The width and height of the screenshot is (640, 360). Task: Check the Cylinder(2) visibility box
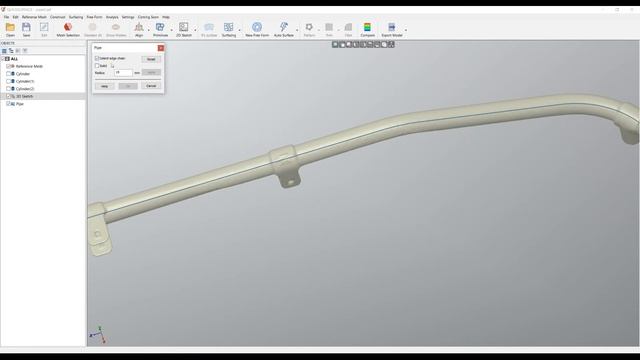(x=8, y=89)
